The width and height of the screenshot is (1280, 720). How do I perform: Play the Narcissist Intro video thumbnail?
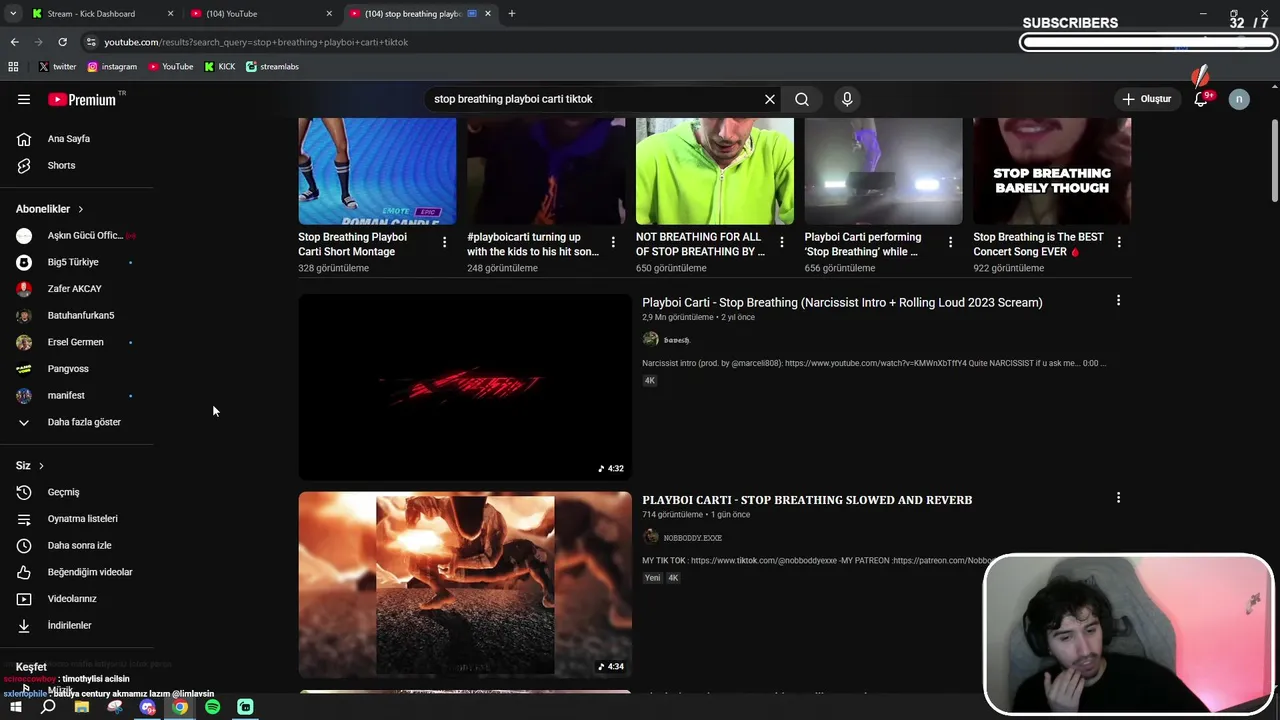point(465,387)
